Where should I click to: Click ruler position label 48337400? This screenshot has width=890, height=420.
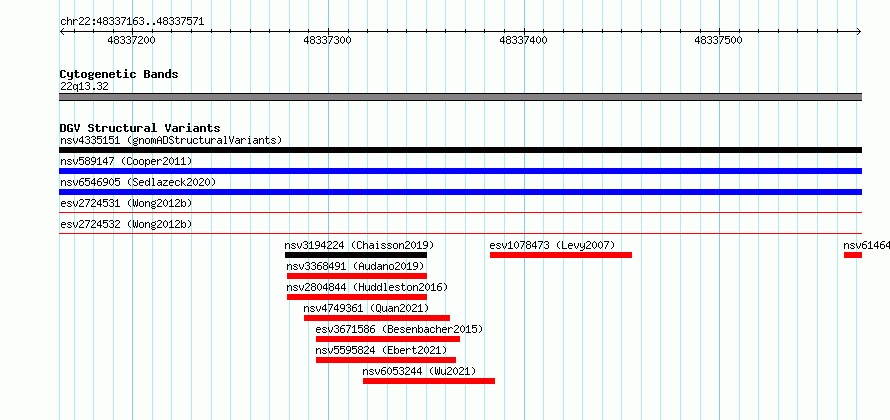coord(523,41)
